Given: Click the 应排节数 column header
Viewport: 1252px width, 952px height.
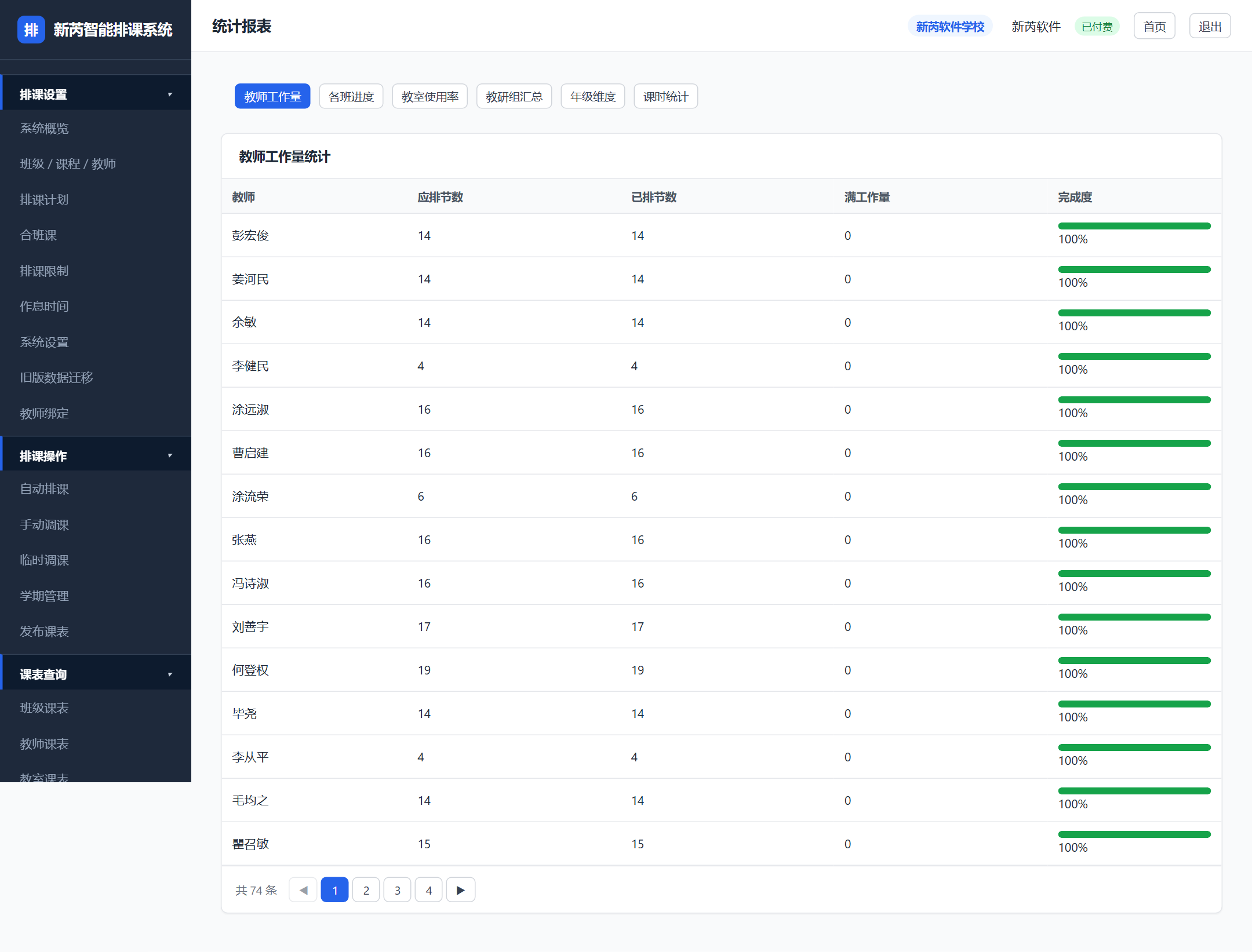Looking at the screenshot, I should 441,197.
